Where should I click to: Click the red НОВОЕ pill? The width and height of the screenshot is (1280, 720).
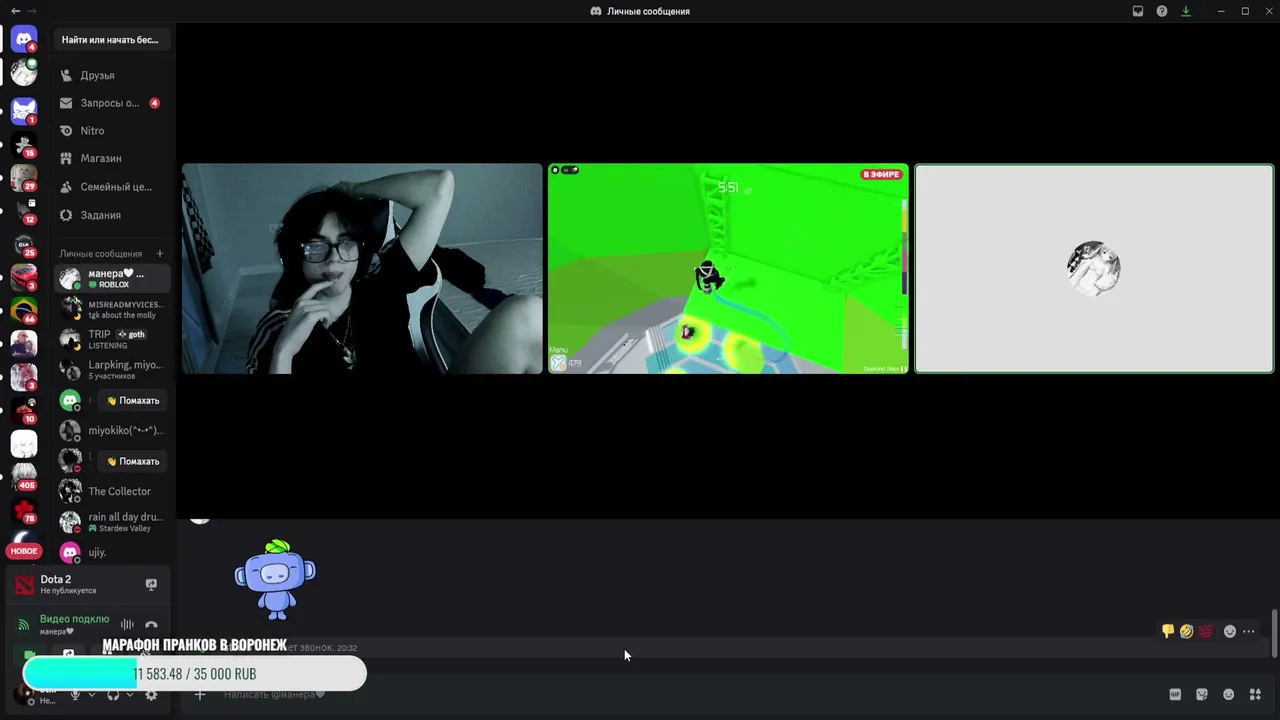click(24, 551)
